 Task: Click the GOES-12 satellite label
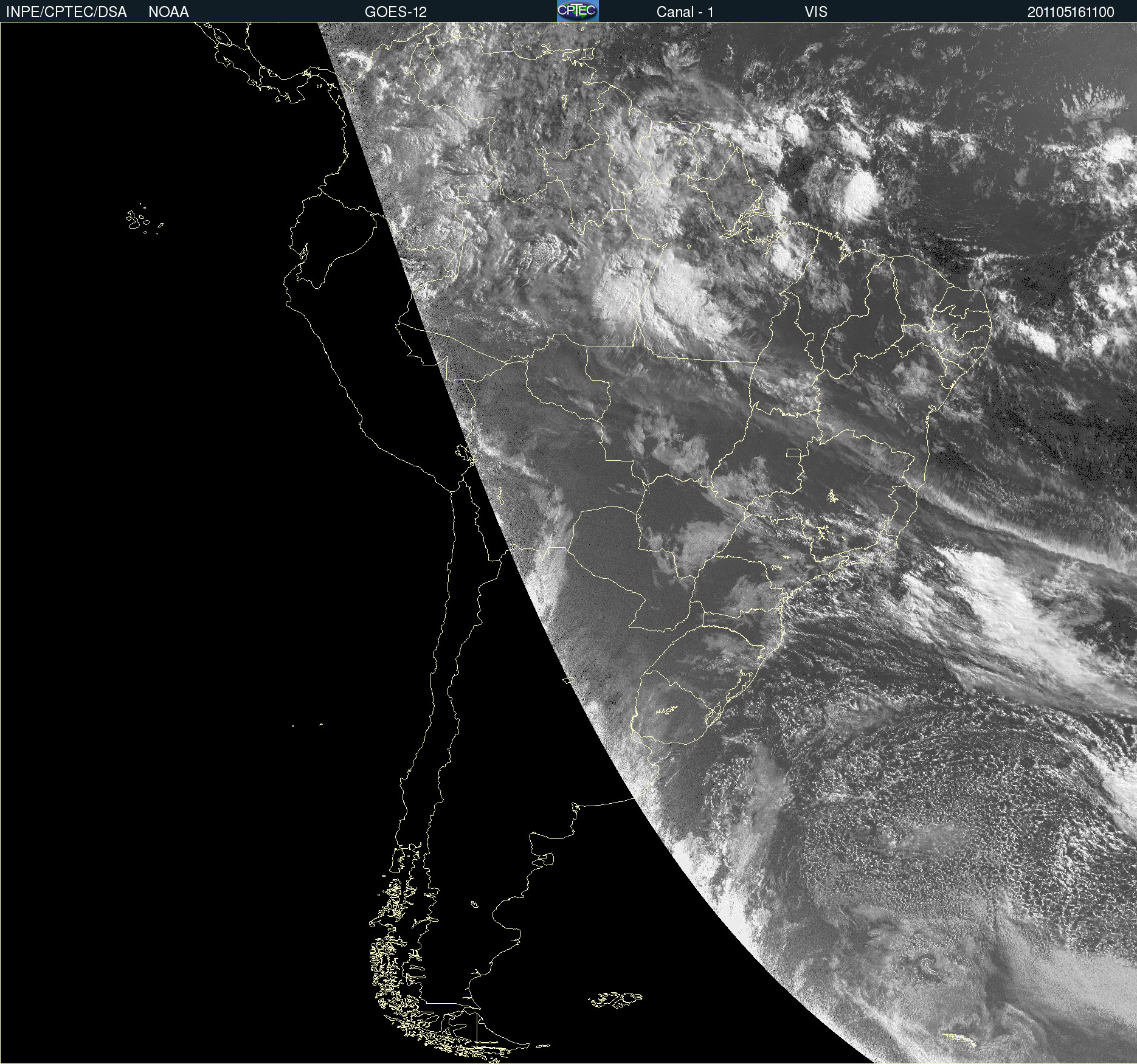tap(396, 12)
